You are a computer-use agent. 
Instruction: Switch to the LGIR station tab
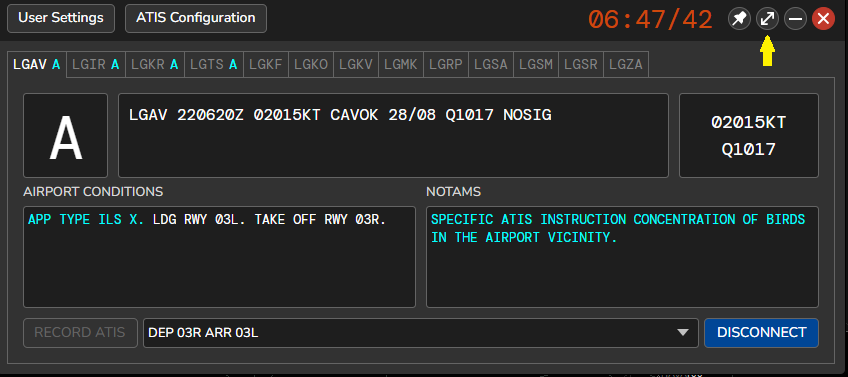pyautogui.click(x=96, y=65)
